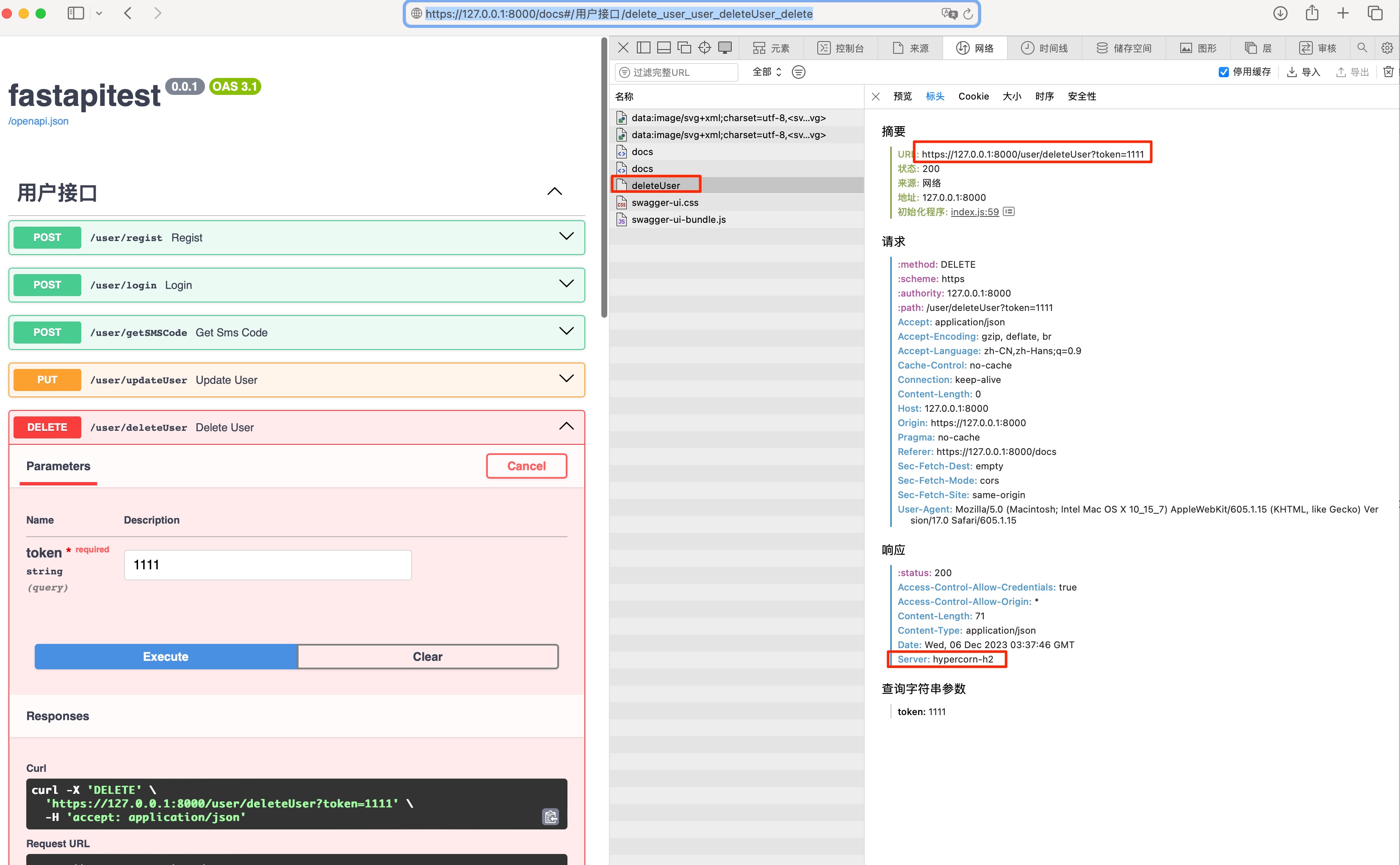Open inspector search magnifier icon
Viewport: 1400px width, 865px height.
coord(1362,48)
